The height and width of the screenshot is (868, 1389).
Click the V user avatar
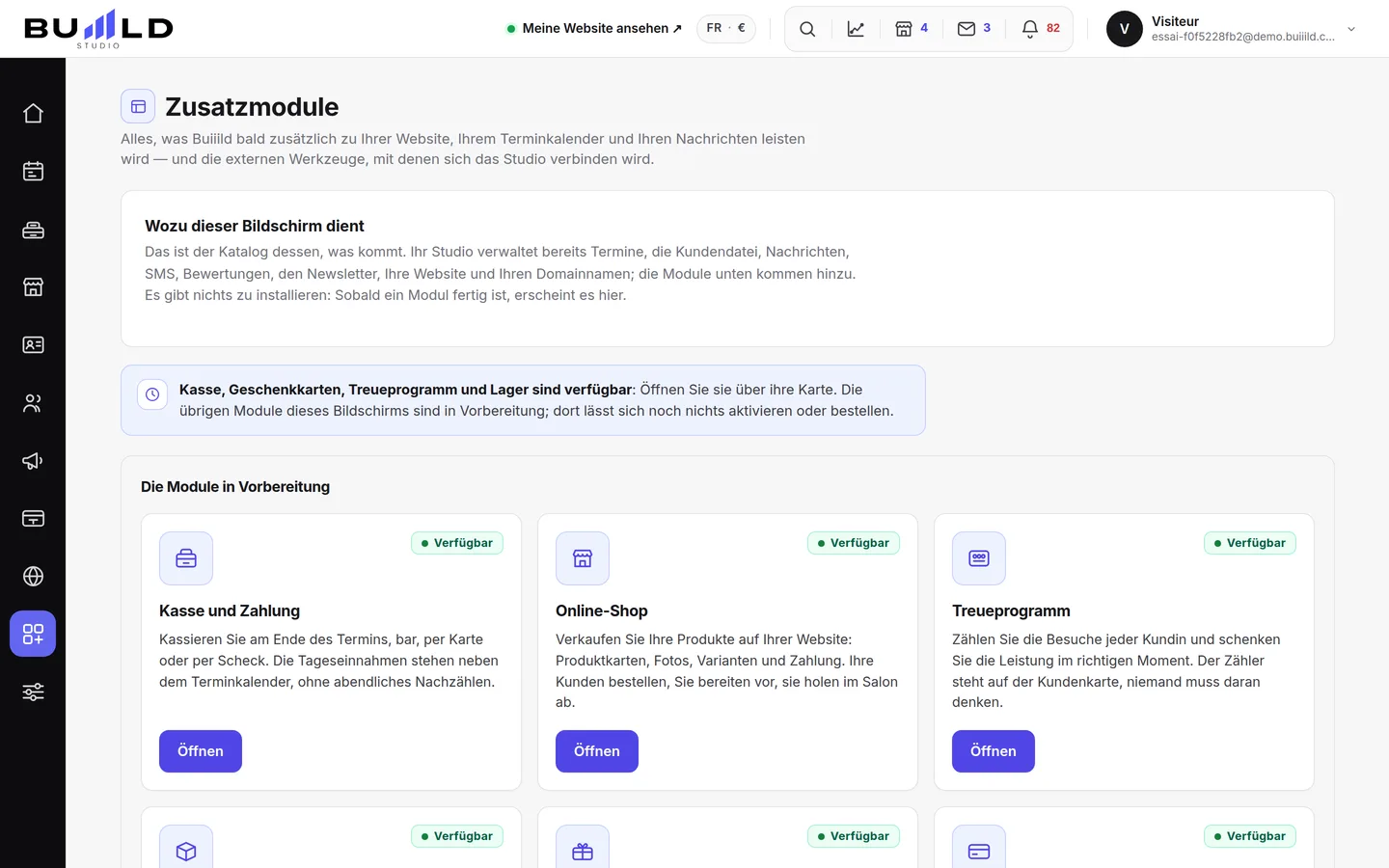[1125, 29]
